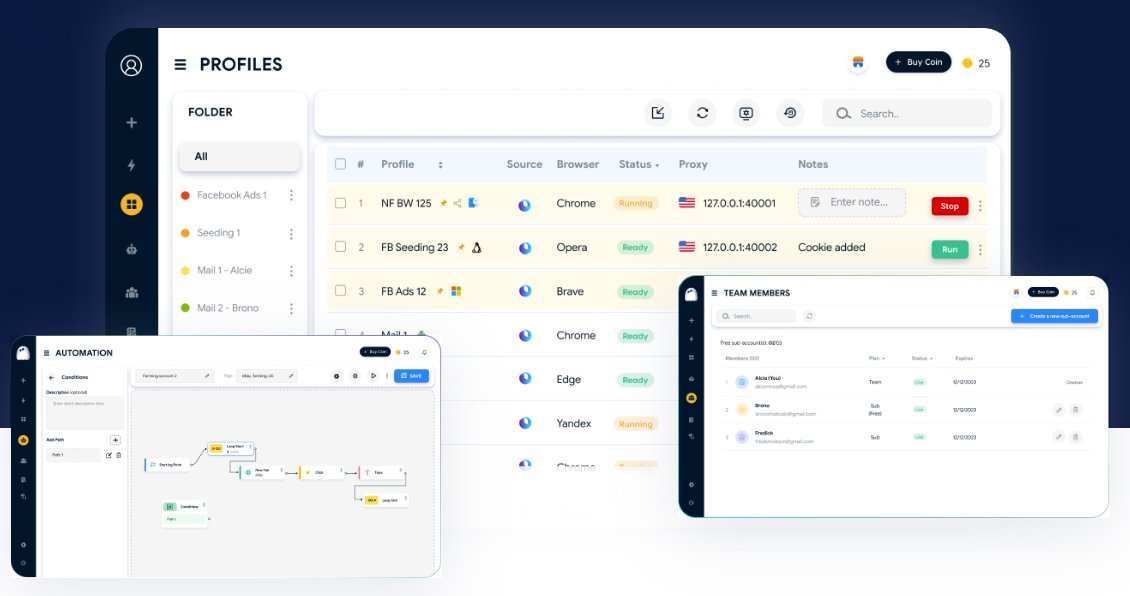Select the All folder tab

239,157
